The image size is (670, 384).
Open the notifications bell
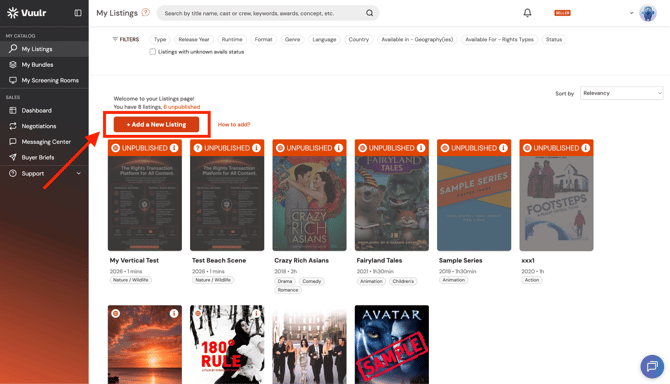(x=527, y=13)
